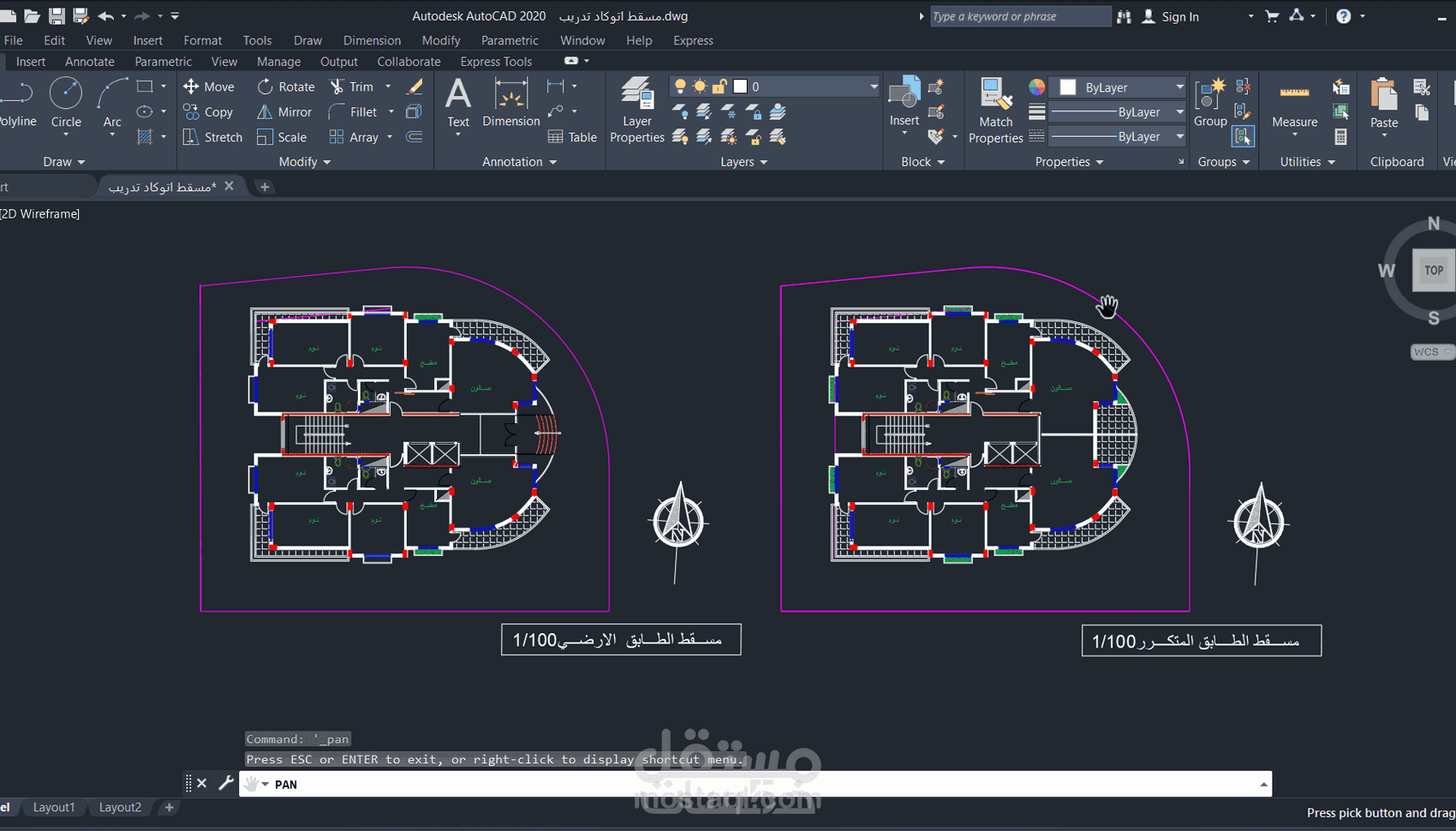Select the Rectangle tool in Draw panel
This screenshot has height=831, width=1456.
pos(145,87)
